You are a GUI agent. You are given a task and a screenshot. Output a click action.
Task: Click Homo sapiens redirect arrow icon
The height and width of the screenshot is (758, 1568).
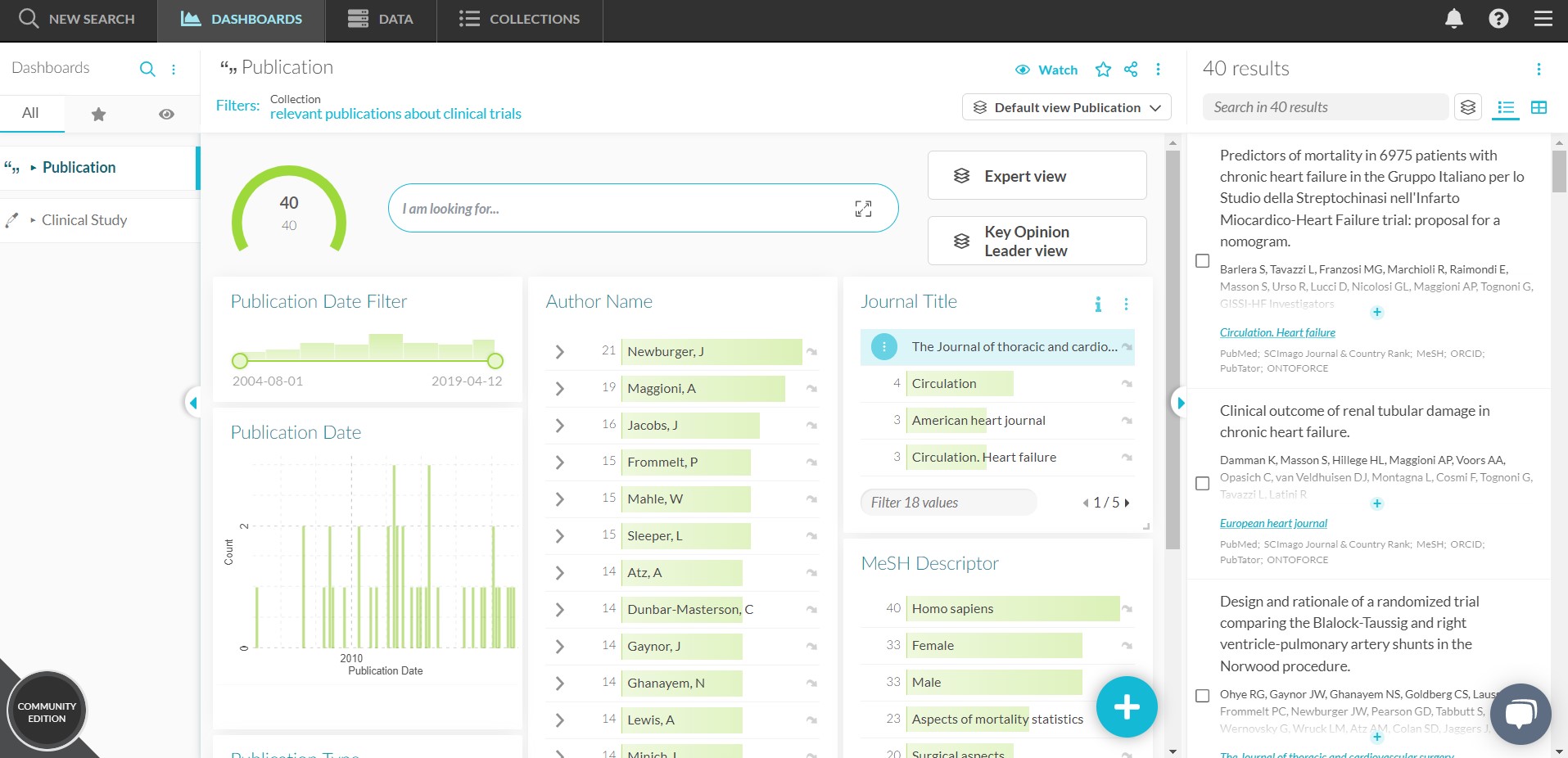pyautogui.click(x=1127, y=609)
